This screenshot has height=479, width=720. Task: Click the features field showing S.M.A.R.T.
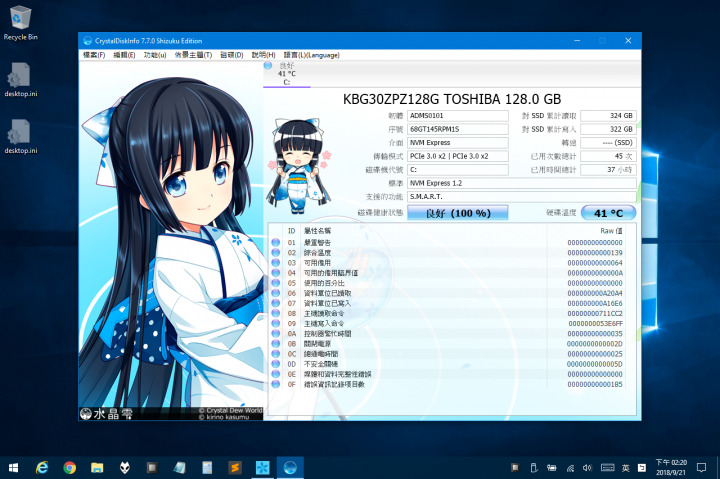[x=522, y=197]
